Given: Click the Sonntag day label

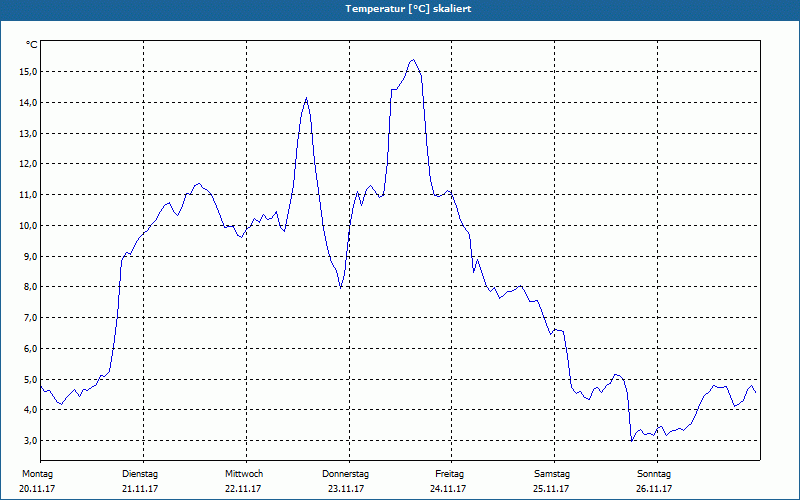Looking at the screenshot, I should (x=654, y=474).
